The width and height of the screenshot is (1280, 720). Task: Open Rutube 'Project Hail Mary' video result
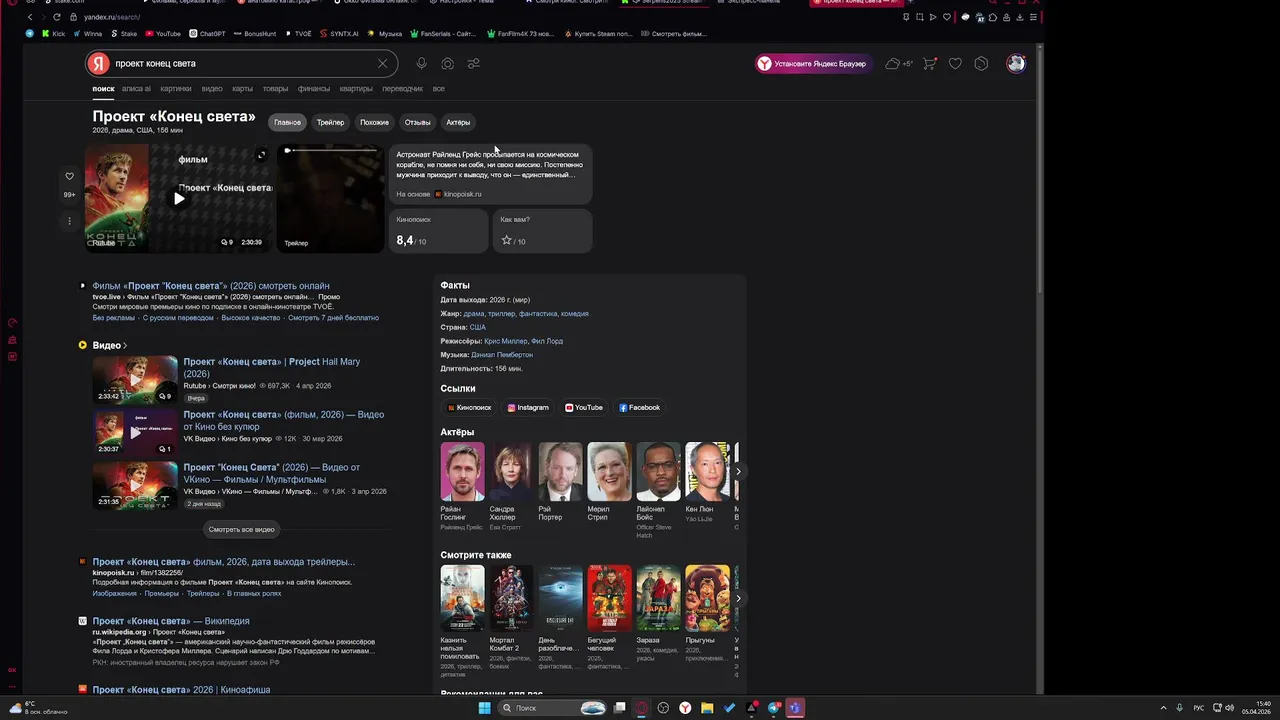pos(272,367)
